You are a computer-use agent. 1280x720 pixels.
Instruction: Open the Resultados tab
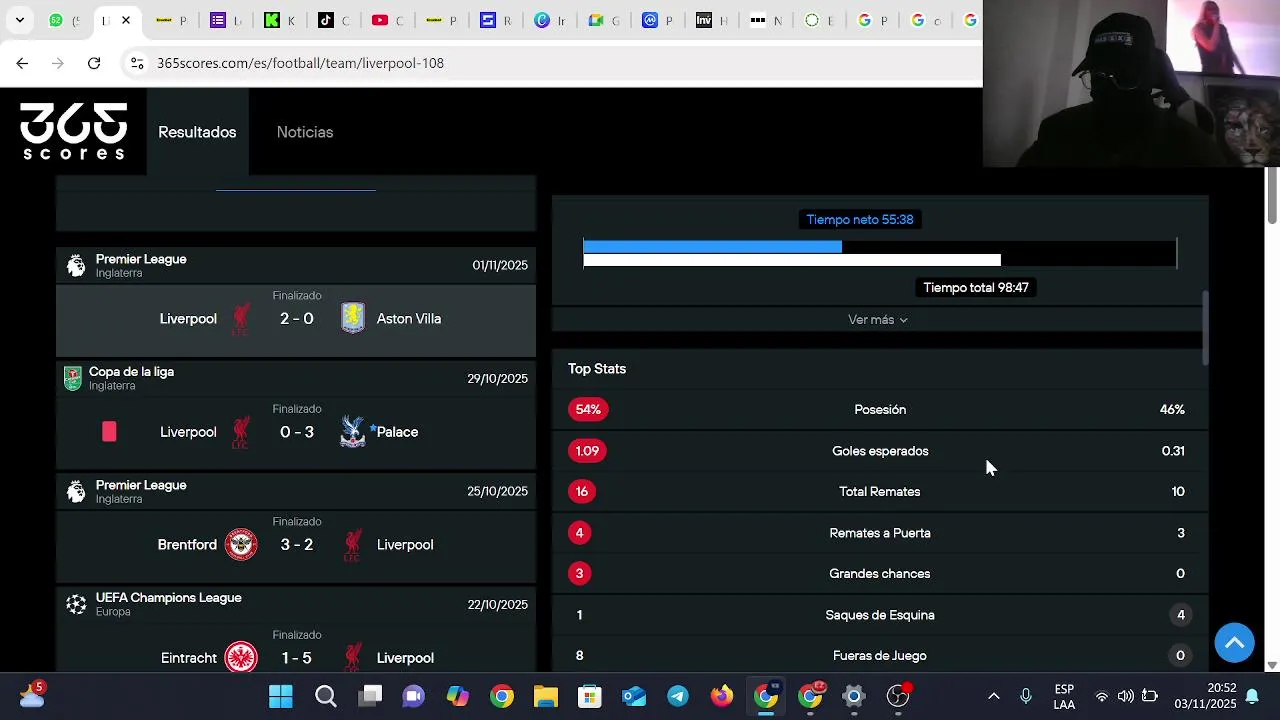(x=197, y=132)
